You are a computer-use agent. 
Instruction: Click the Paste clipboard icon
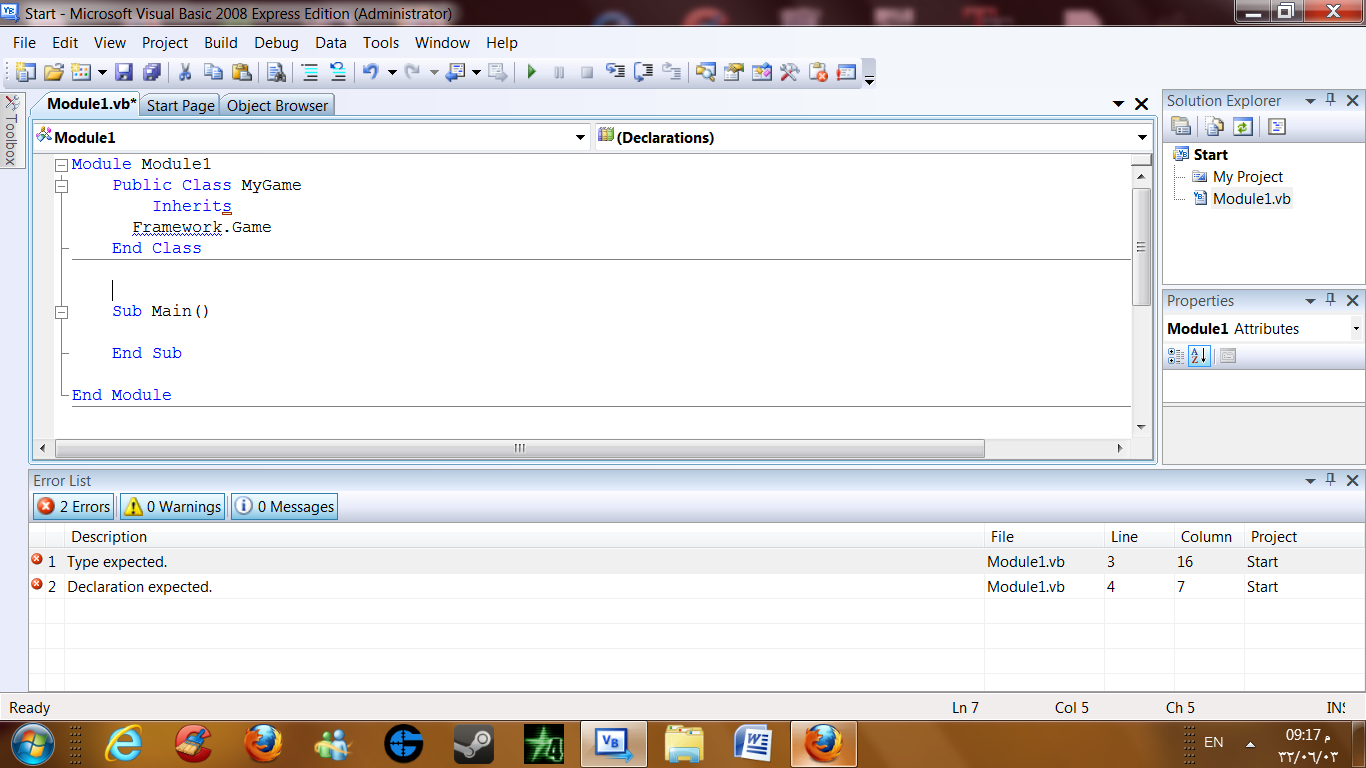(241, 72)
